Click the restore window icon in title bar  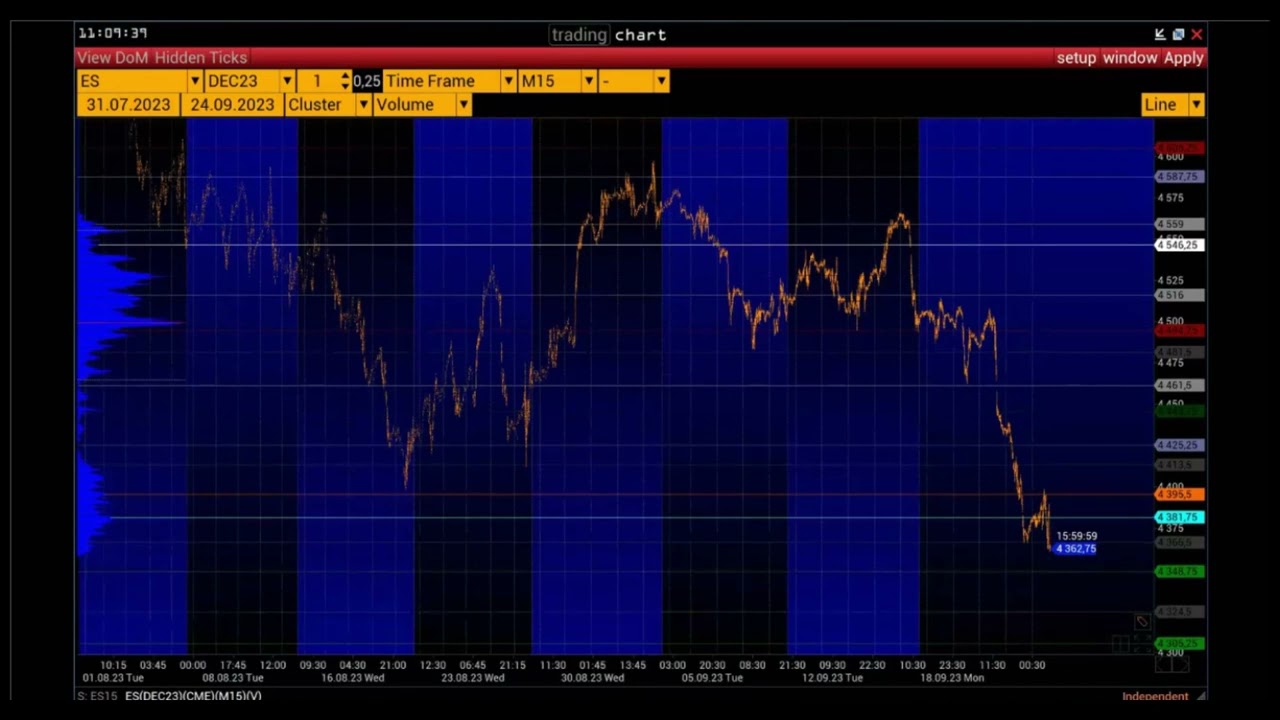pyautogui.click(x=1178, y=34)
